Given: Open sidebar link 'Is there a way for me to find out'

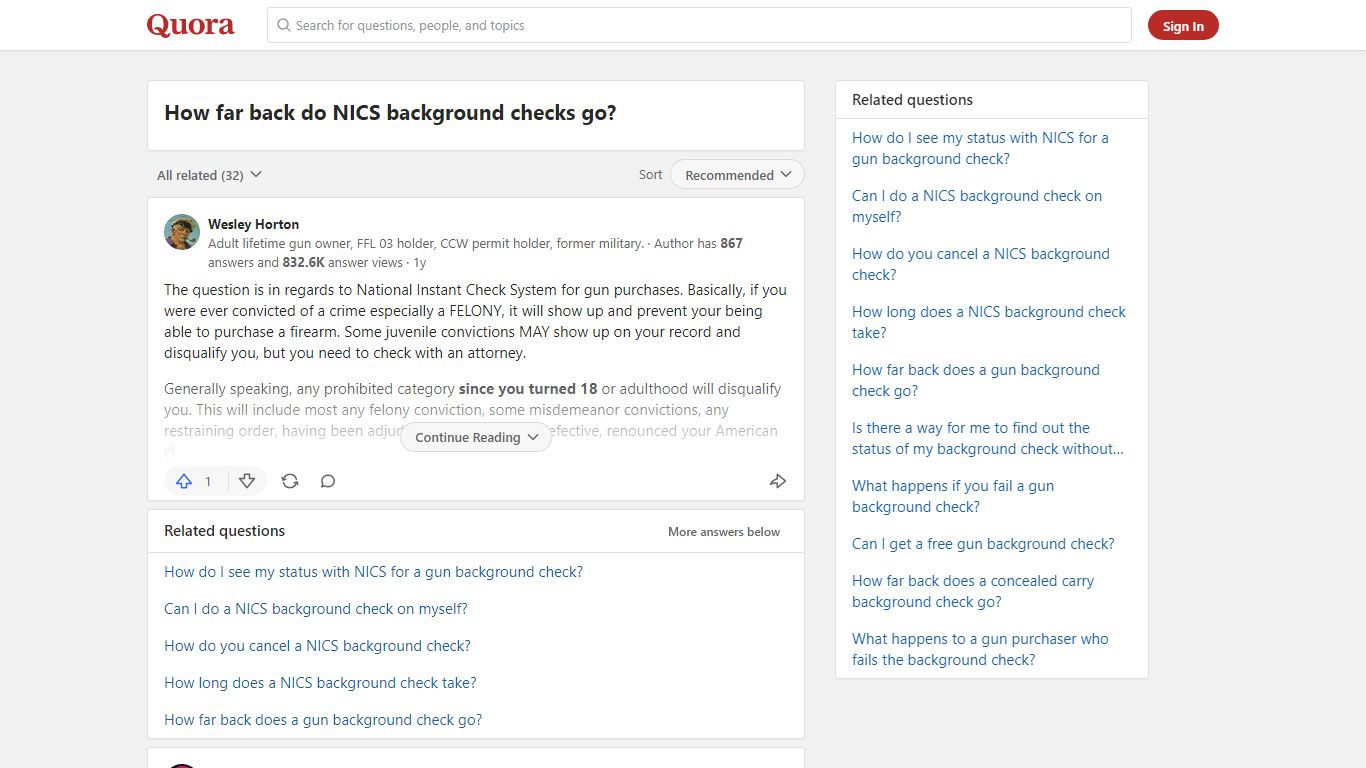Looking at the screenshot, I should pos(988,438).
